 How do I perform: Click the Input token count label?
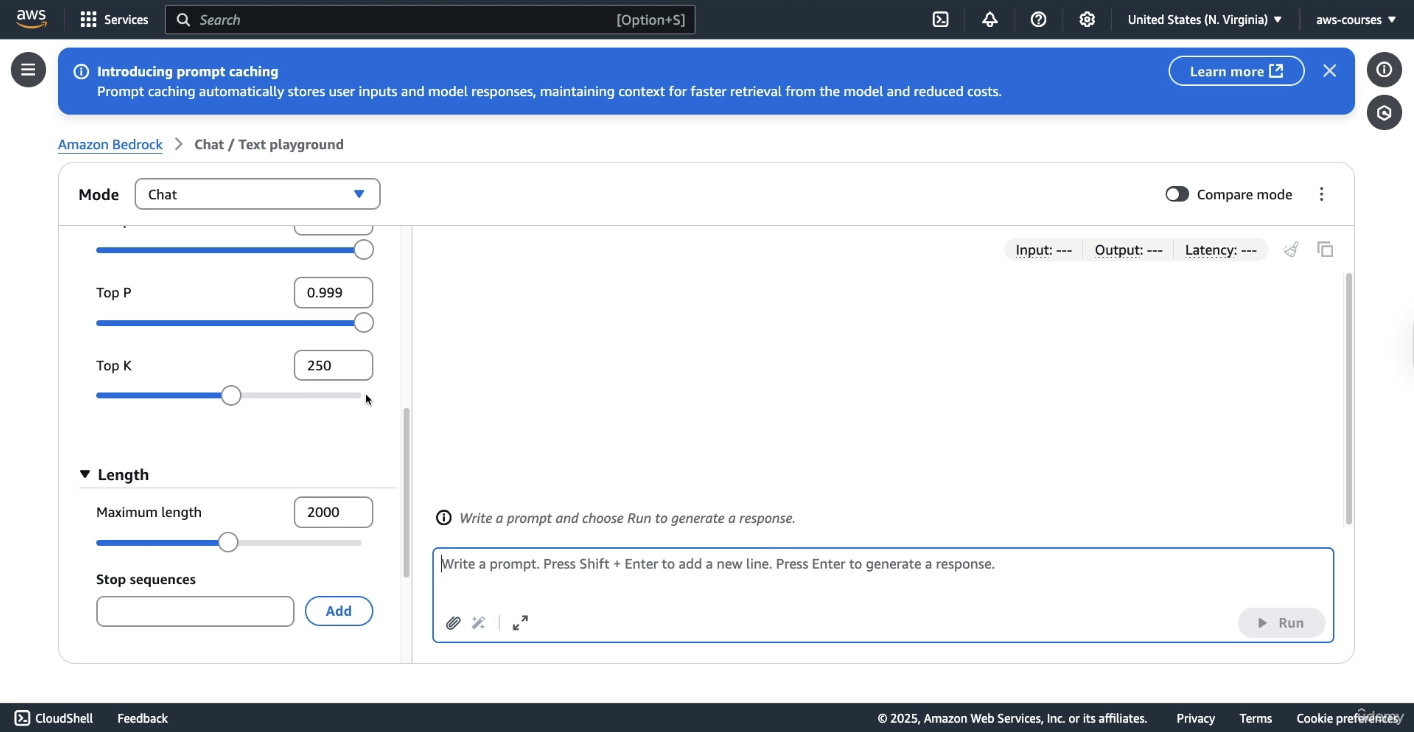(1043, 250)
